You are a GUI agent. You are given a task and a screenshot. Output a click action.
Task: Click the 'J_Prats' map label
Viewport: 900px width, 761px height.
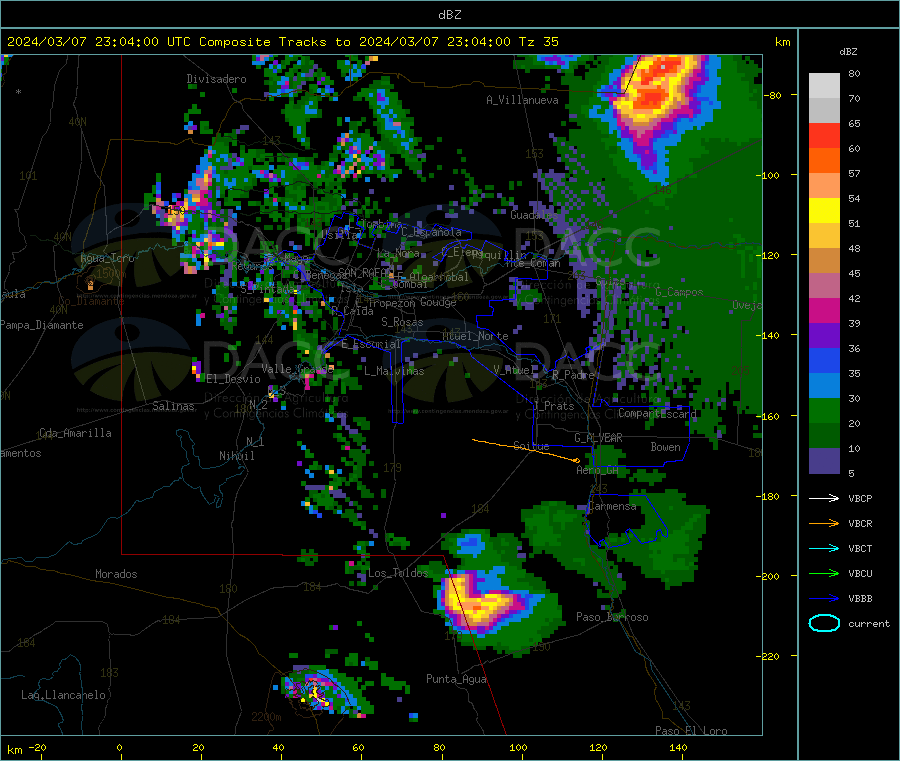pyautogui.click(x=554, y=406)
